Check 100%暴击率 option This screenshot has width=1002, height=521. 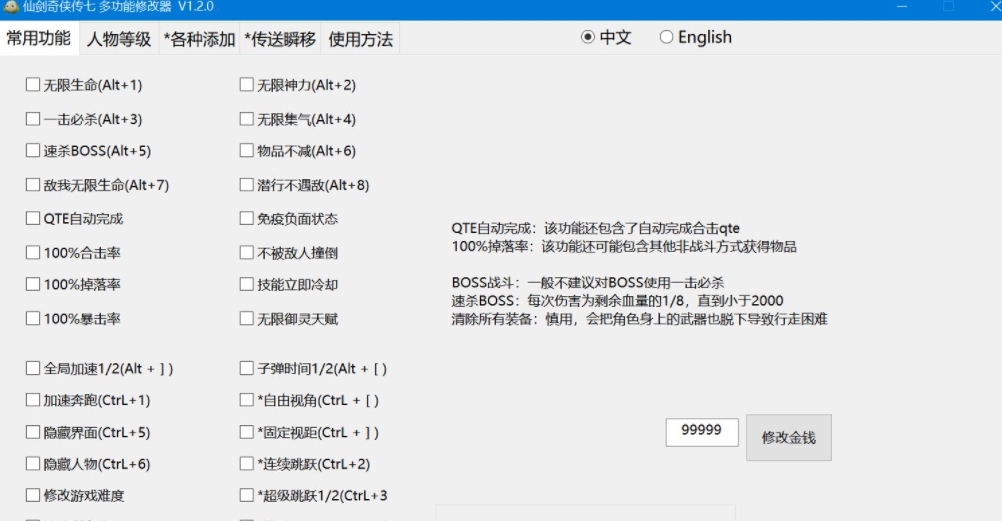[33, 318]
